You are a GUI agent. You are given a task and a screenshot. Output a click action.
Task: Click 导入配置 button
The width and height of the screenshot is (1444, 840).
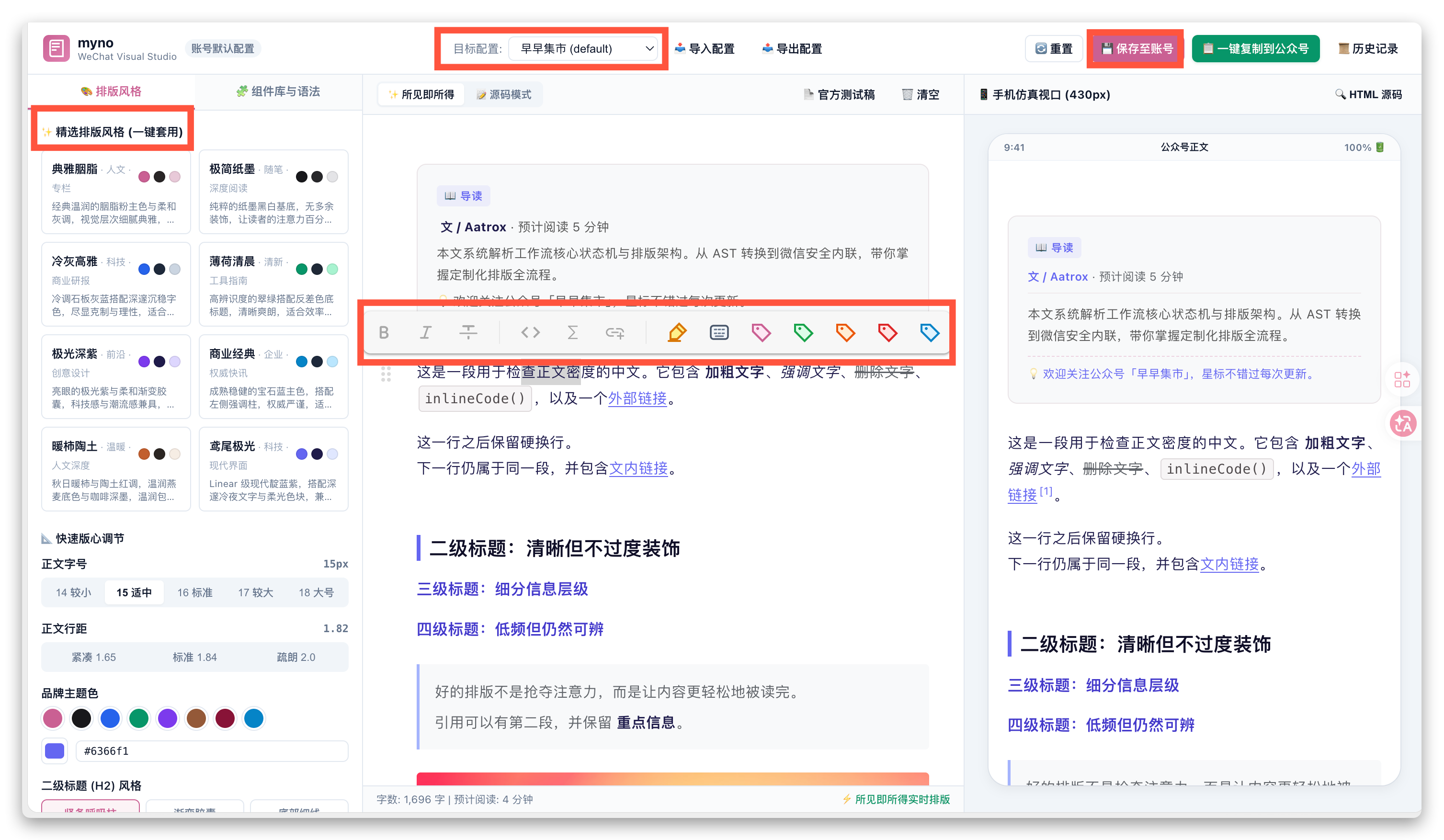point(705,49)
